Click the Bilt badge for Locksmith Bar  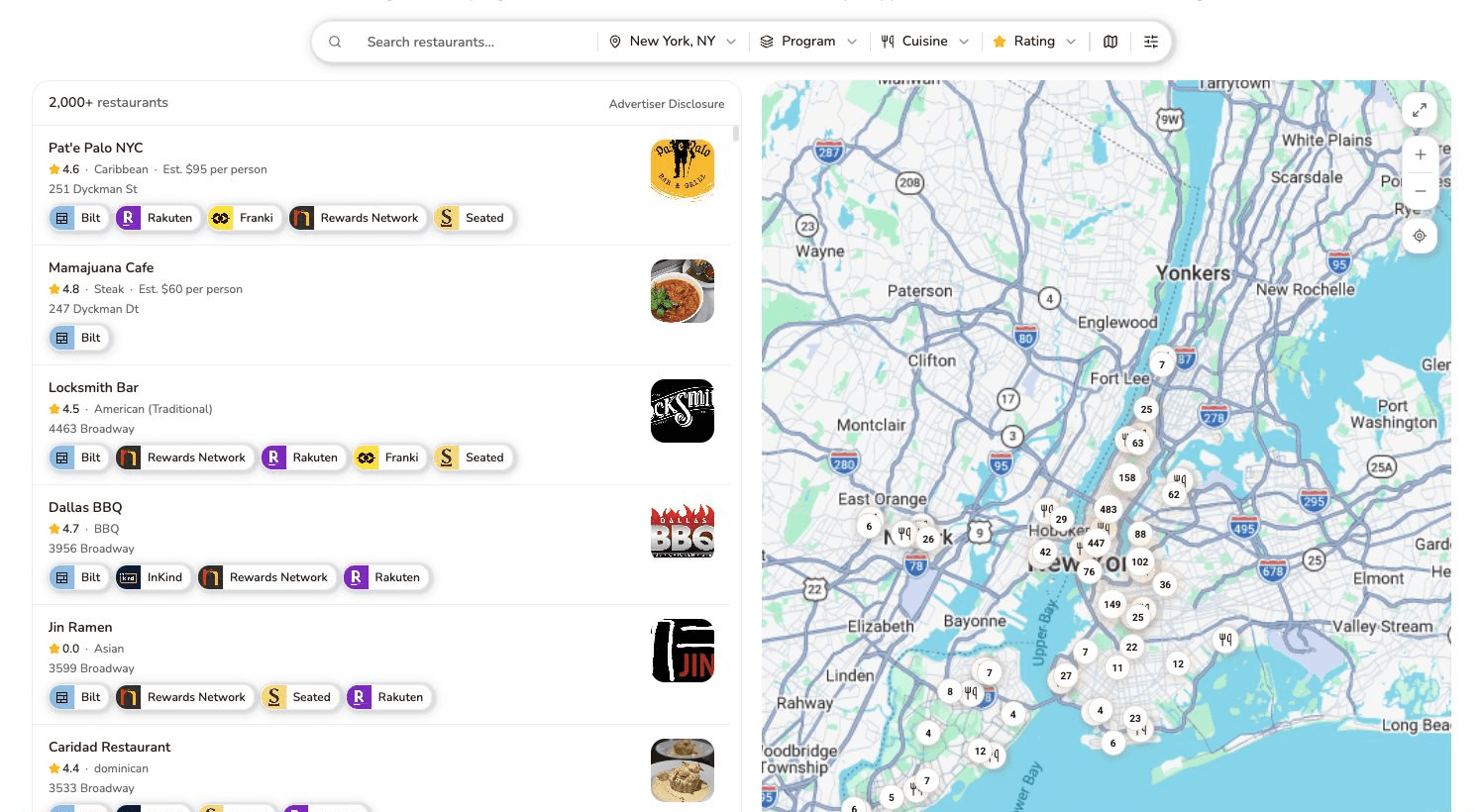78,457
